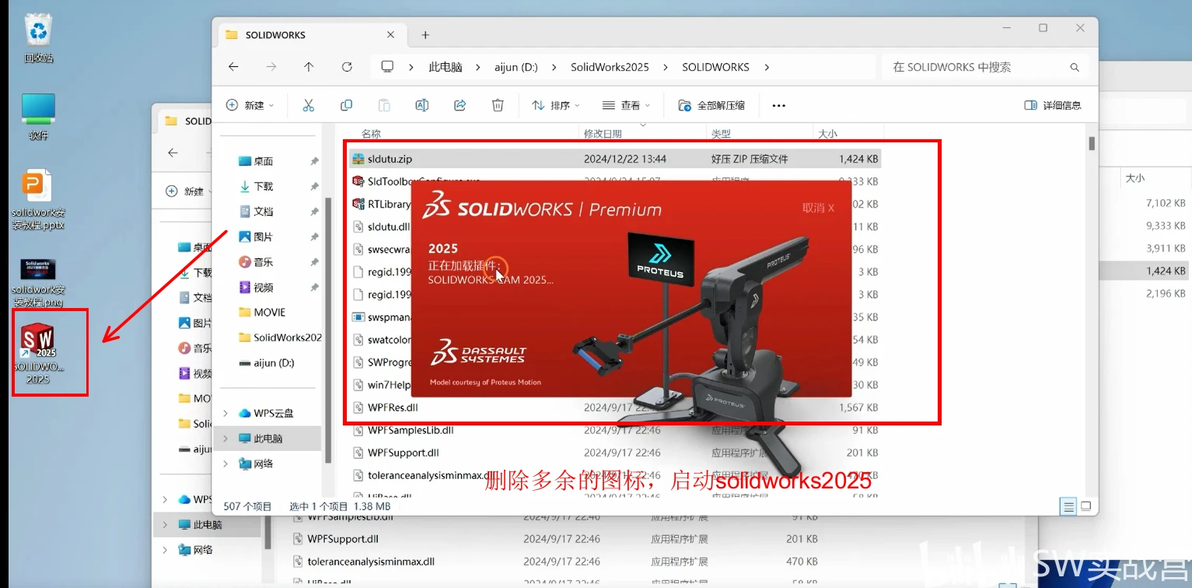Select the SOLIDWORKS tab in front window

[x=312, y=35]
